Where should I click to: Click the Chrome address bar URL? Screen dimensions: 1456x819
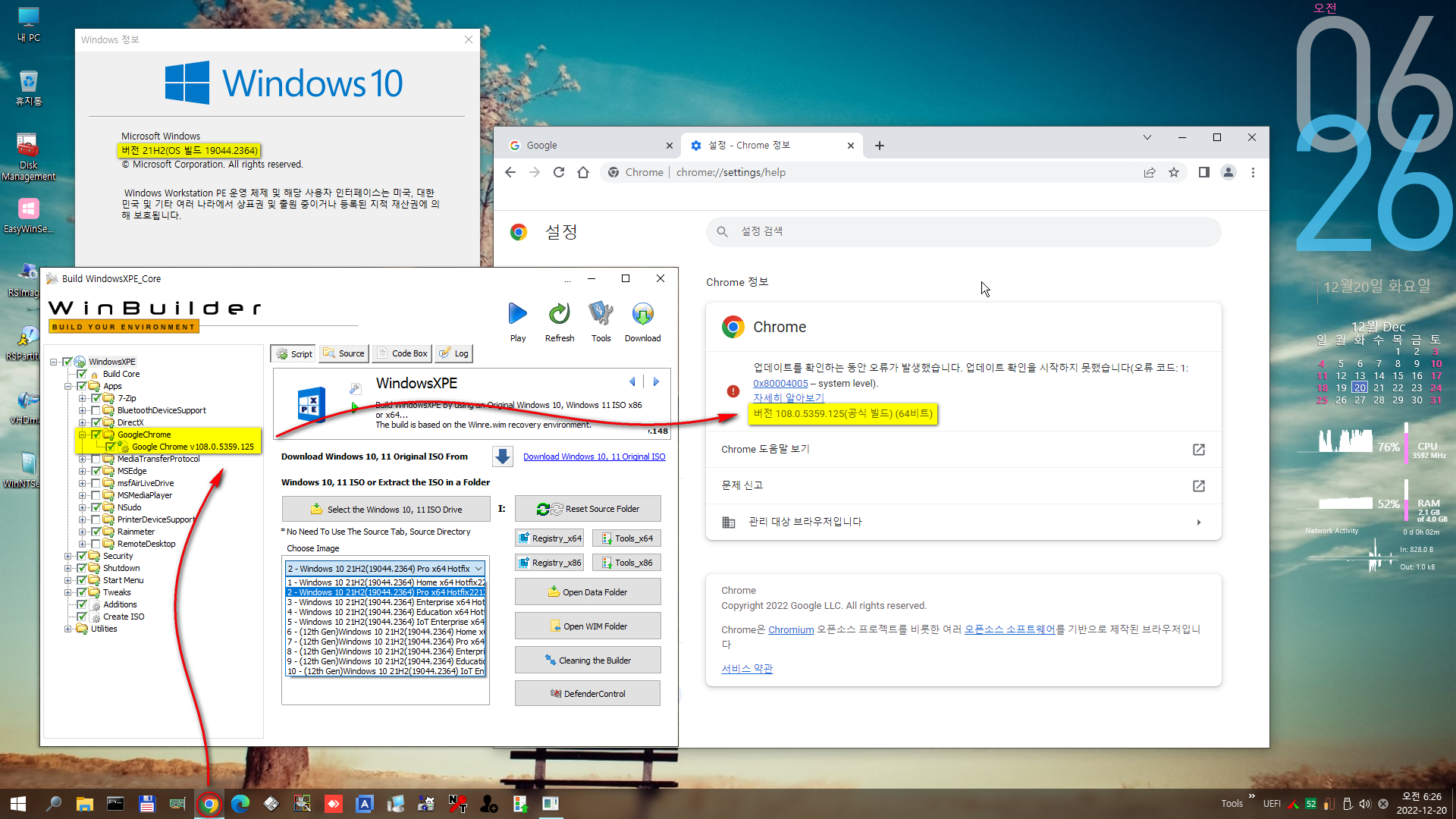coord(730,172)
